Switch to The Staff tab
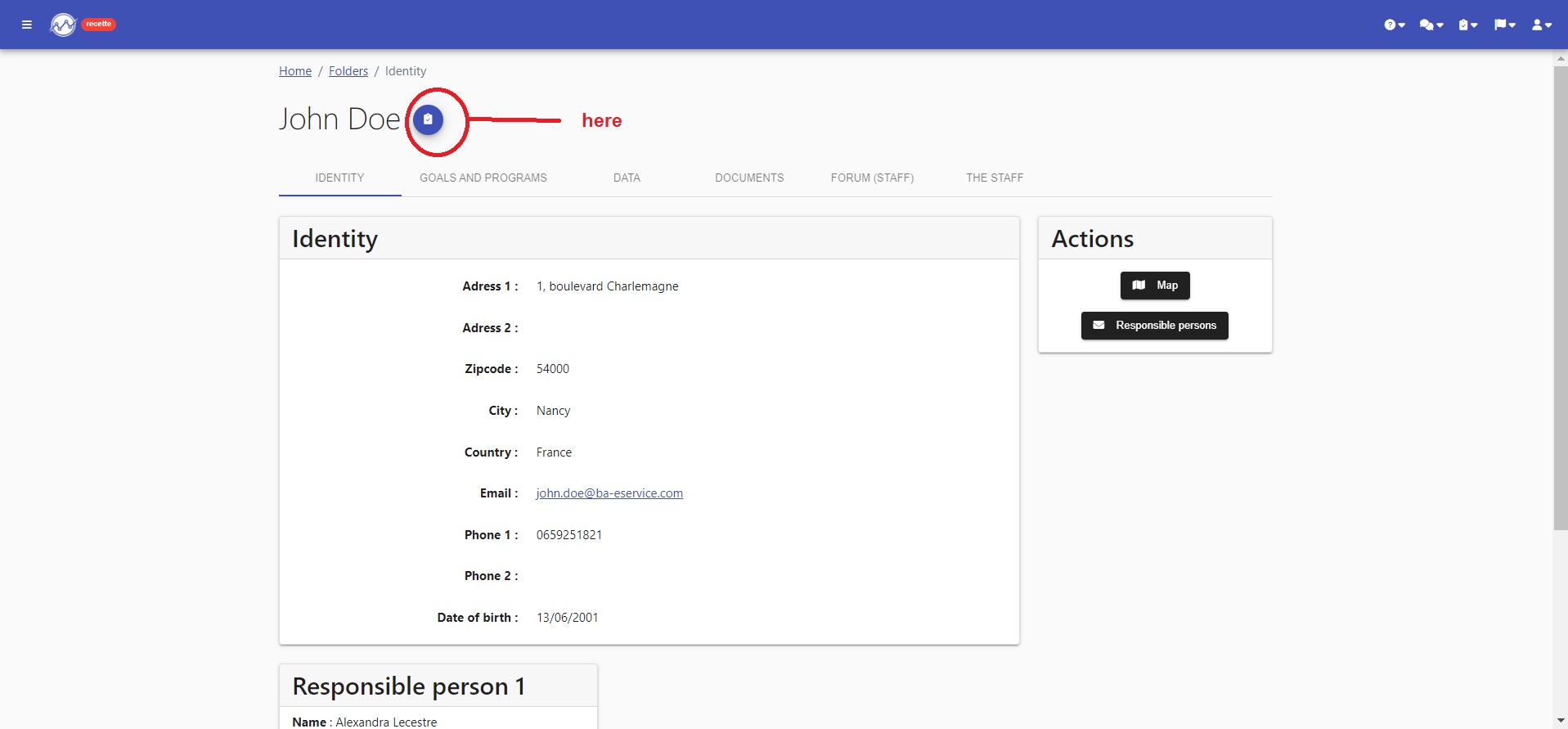Screen dimensions: 1568x729 (x=995, y=178)
